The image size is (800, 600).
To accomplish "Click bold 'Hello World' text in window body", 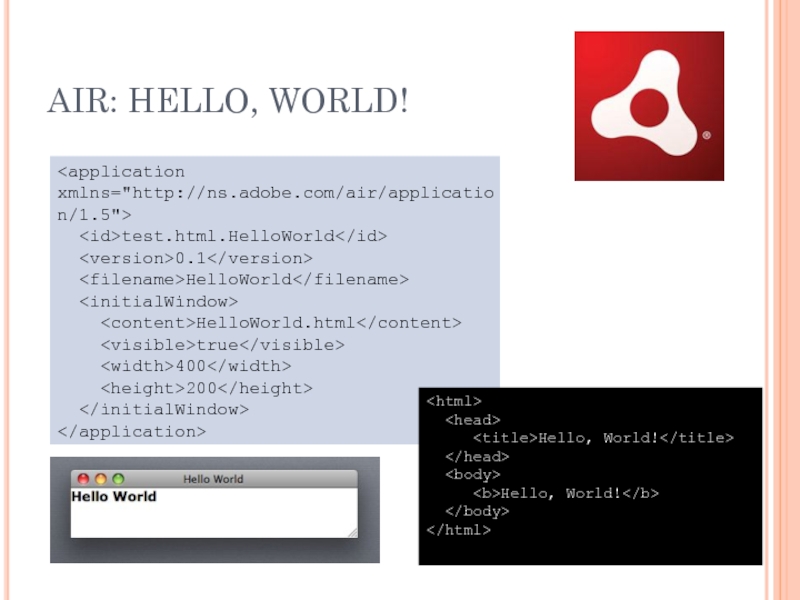I will coord(114,496).
